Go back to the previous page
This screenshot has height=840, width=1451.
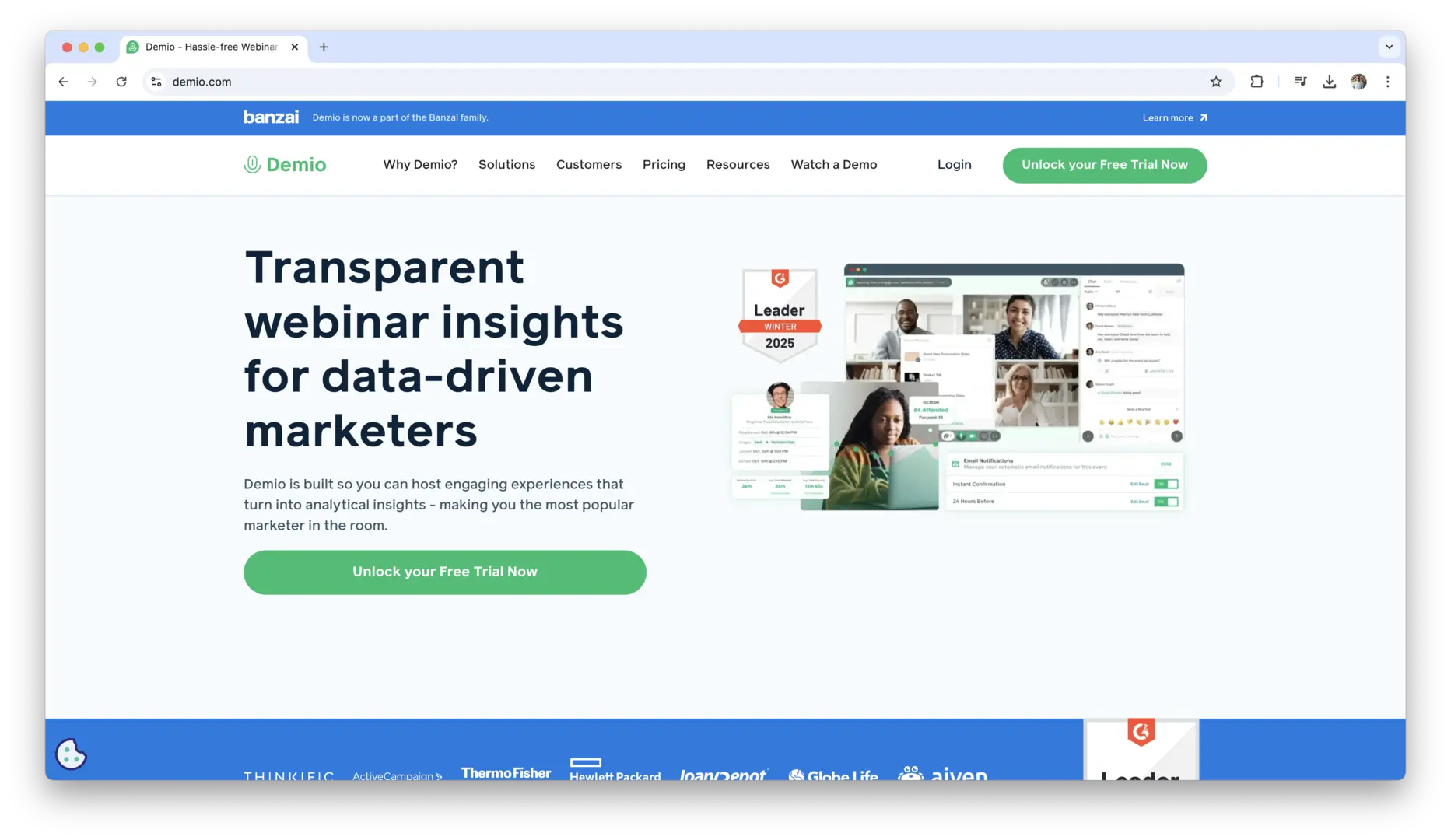[64, 82]
